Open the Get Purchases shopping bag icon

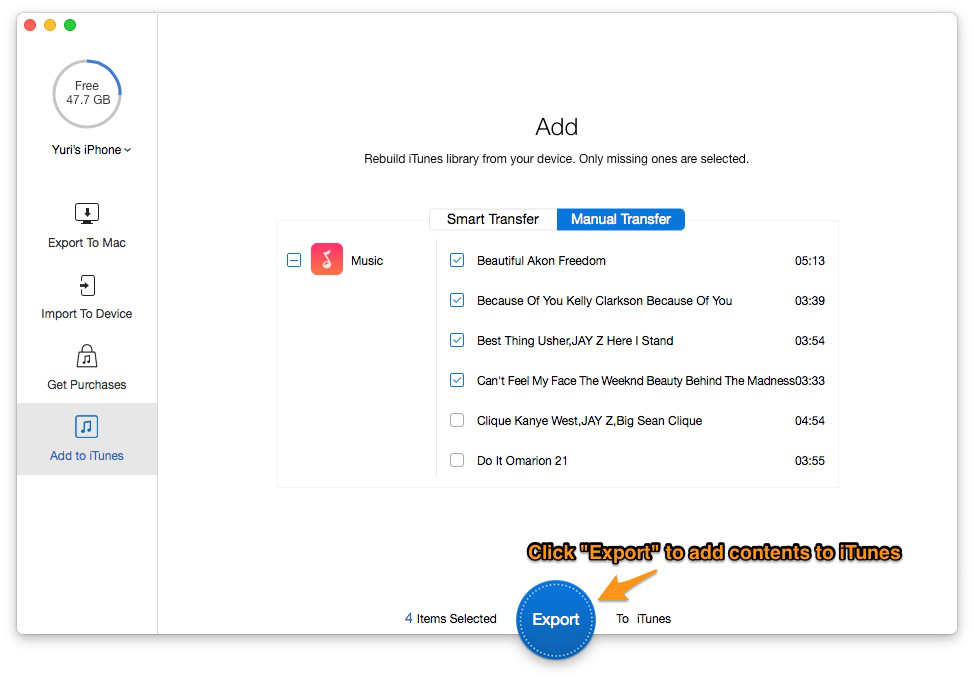tap(87, 356)
